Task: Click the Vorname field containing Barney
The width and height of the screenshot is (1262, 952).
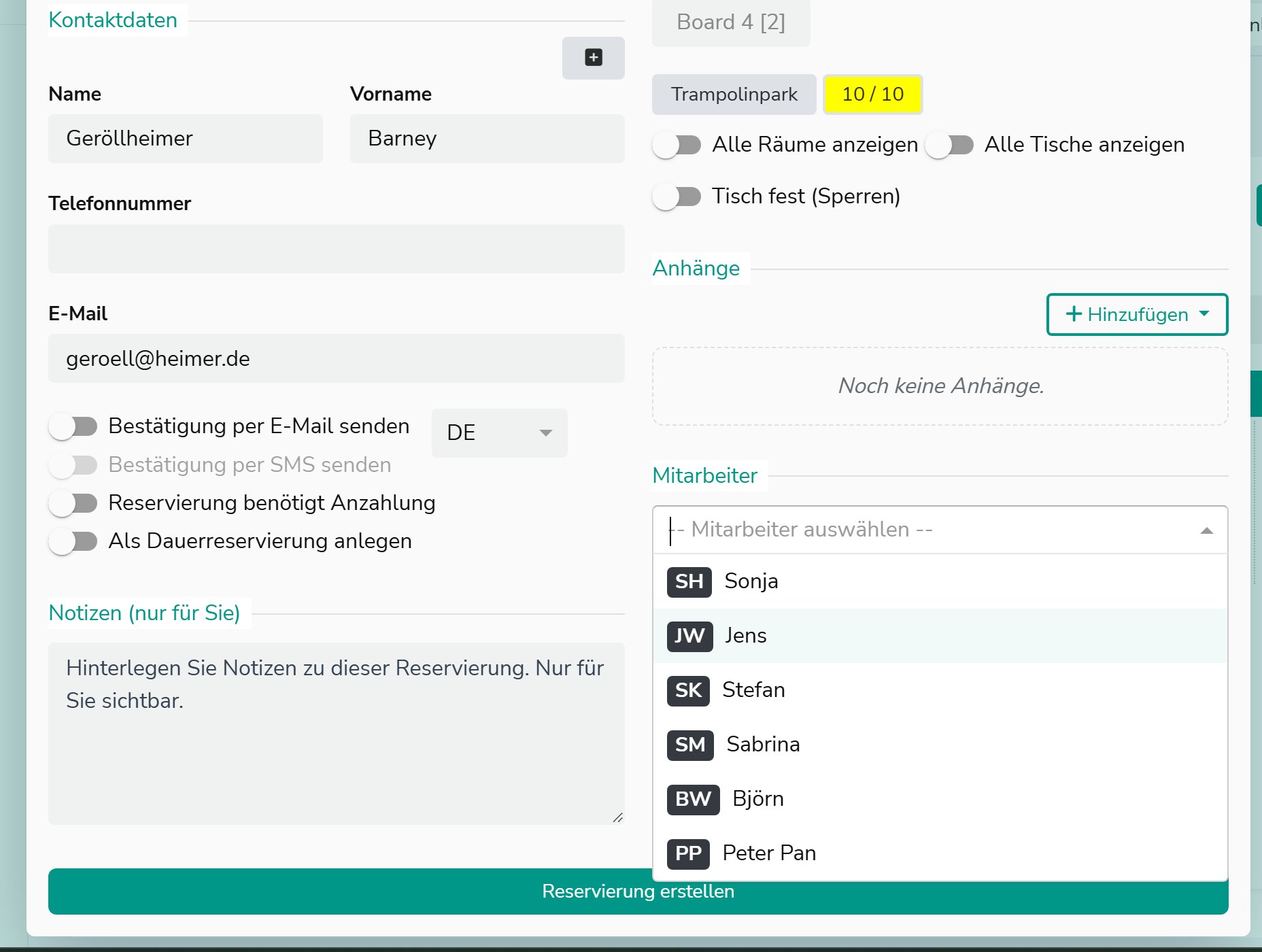Action: pyautogui.click(x=488, y=139)
